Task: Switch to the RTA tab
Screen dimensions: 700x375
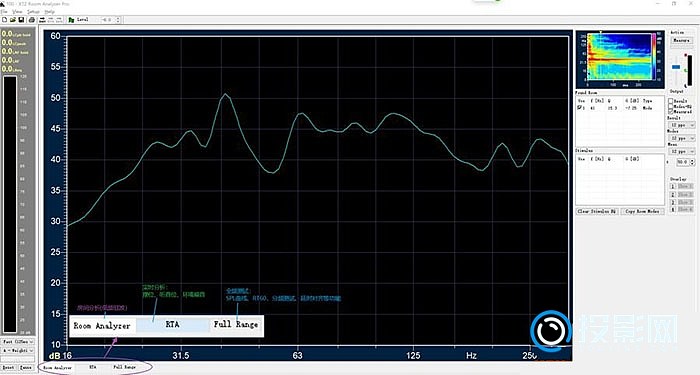Action: 92,367
